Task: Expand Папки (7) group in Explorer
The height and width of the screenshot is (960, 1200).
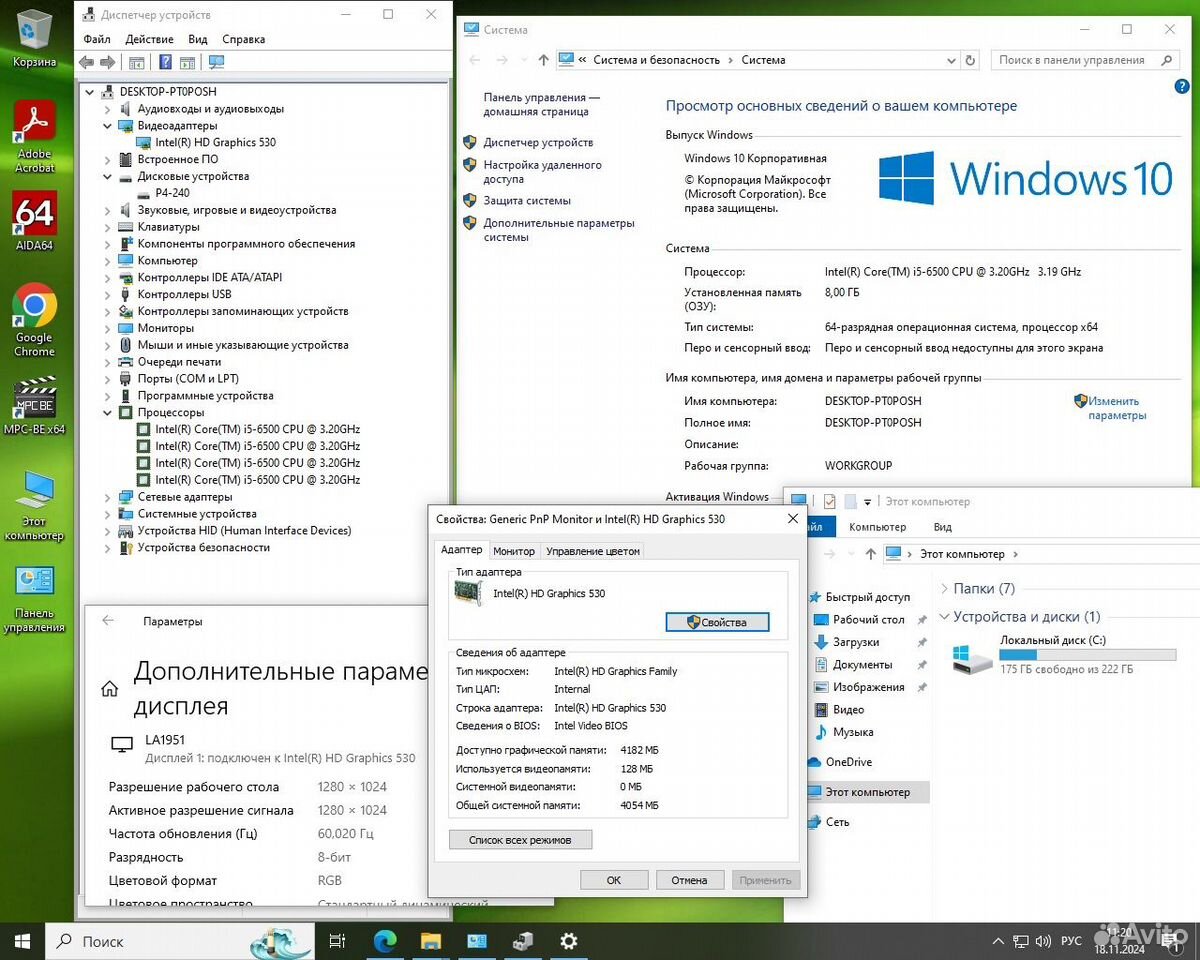Action: [x=945, y=589]
